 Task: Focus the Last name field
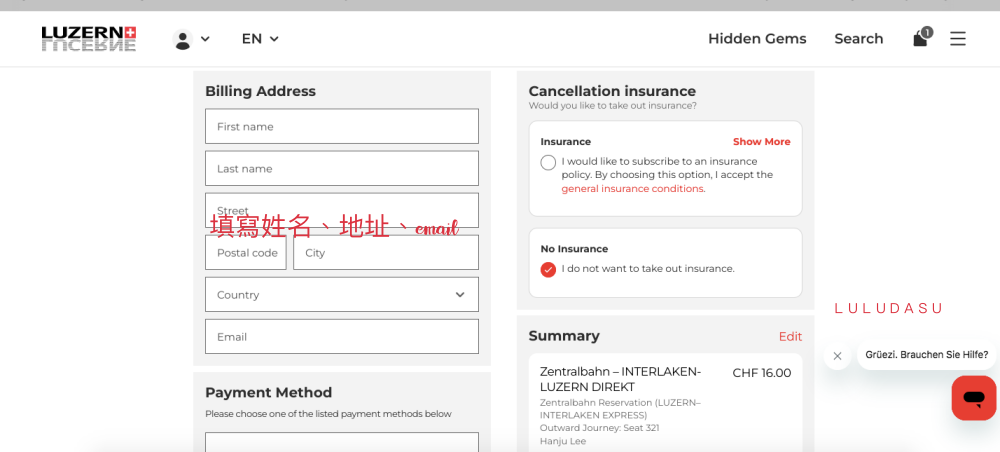pyautogui.click(x=342, y=168)
